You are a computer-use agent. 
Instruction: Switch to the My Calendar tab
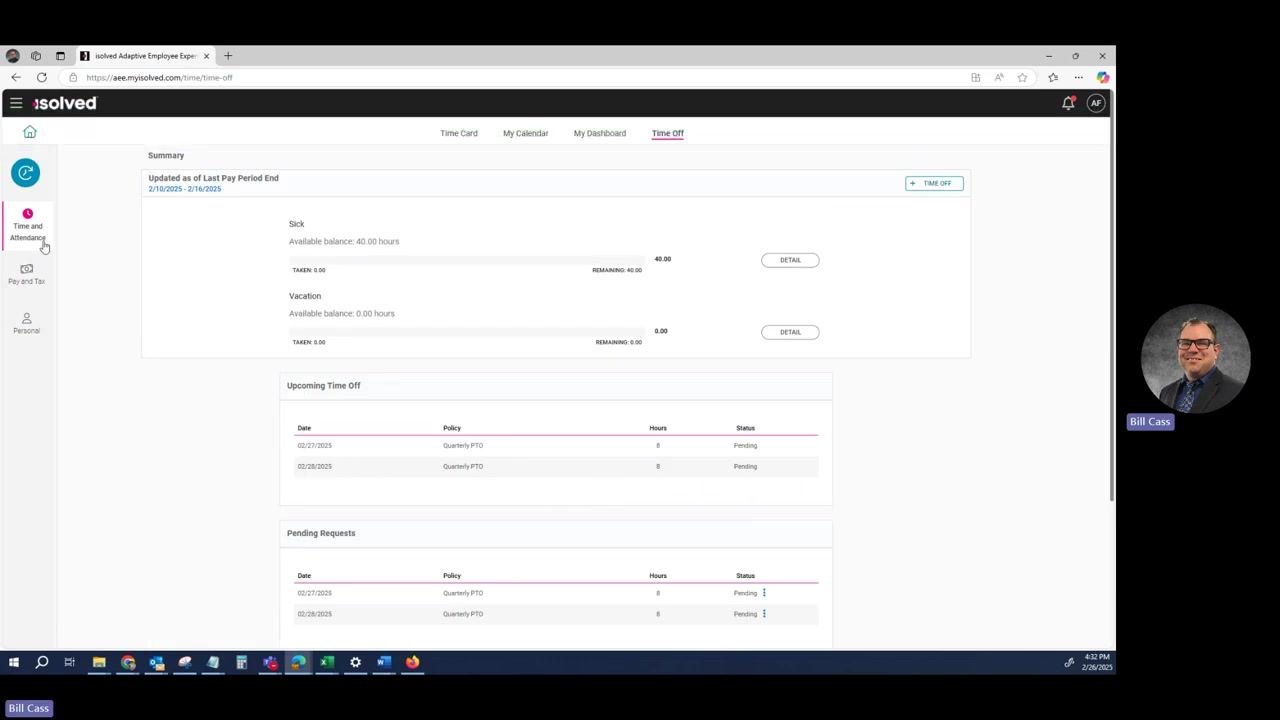[x=526, y=133]
